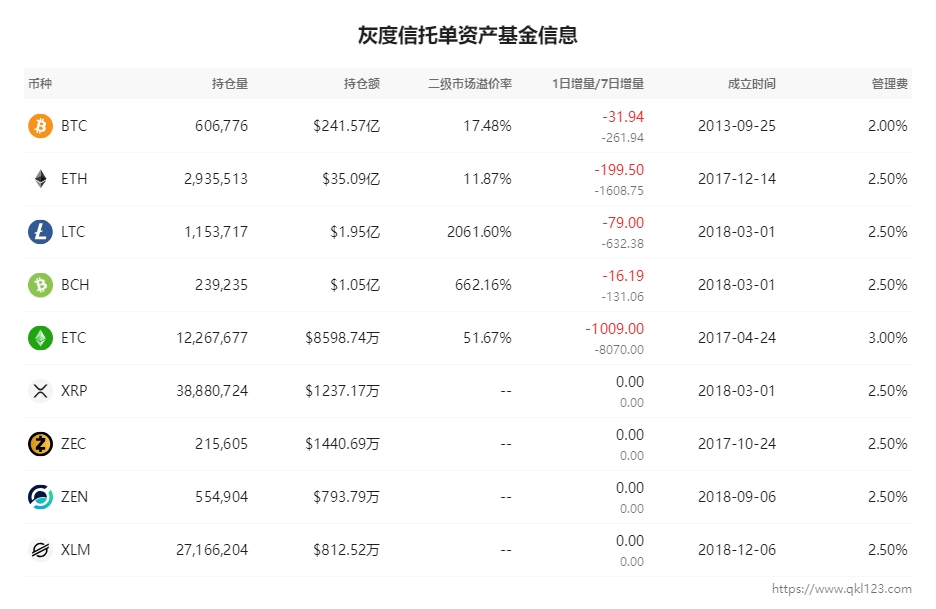Click the $793.79万 ZEN amount
Screen dimensions: 936x609
[x=347, y=497]
